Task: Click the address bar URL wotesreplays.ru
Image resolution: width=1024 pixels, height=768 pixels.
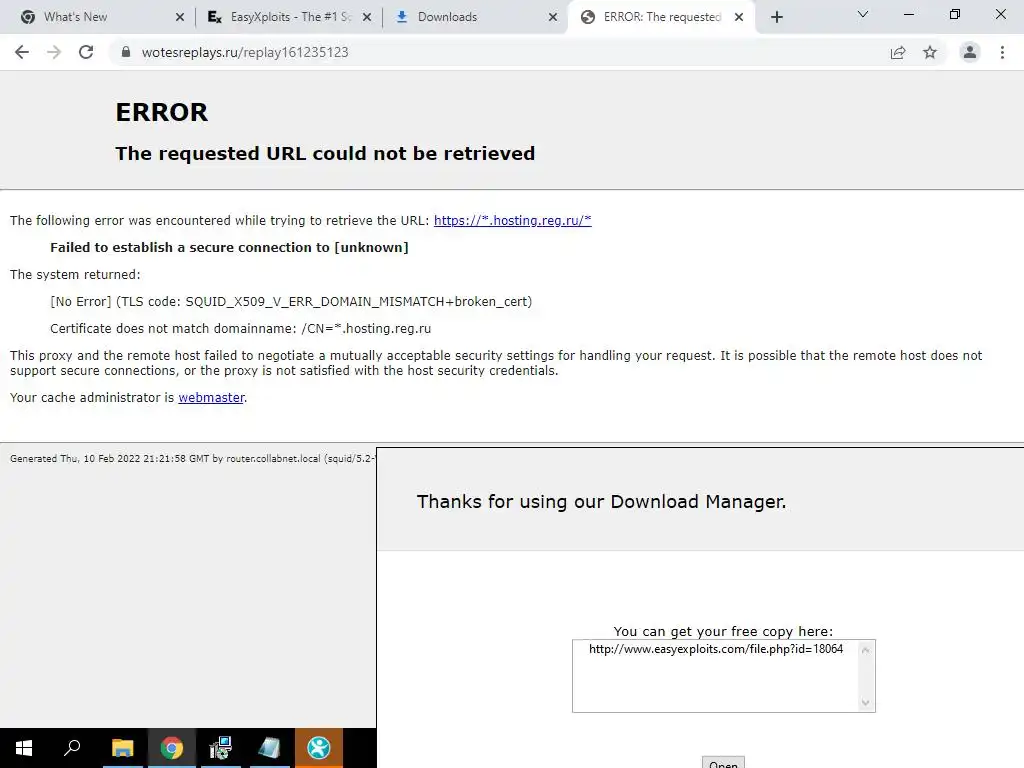Action: [x=245, y=52]
